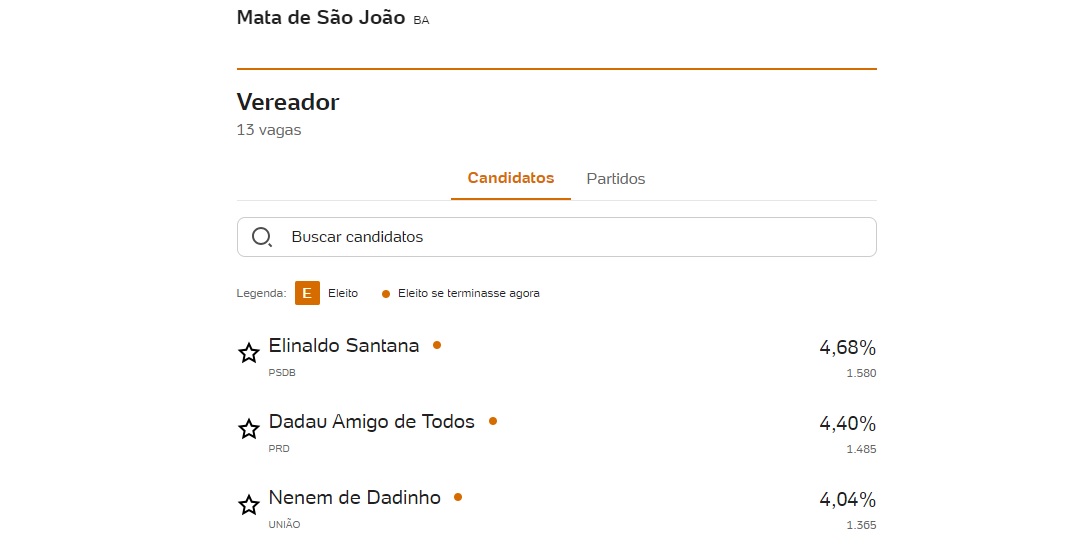Click the 4,68% result for Elinaldo Santana
This screenshot has width=1085, height=547.
point(848,347)
